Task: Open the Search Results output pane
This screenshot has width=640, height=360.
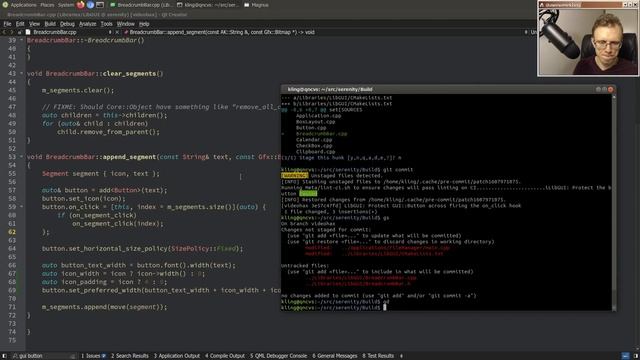Action: [130, 356]
